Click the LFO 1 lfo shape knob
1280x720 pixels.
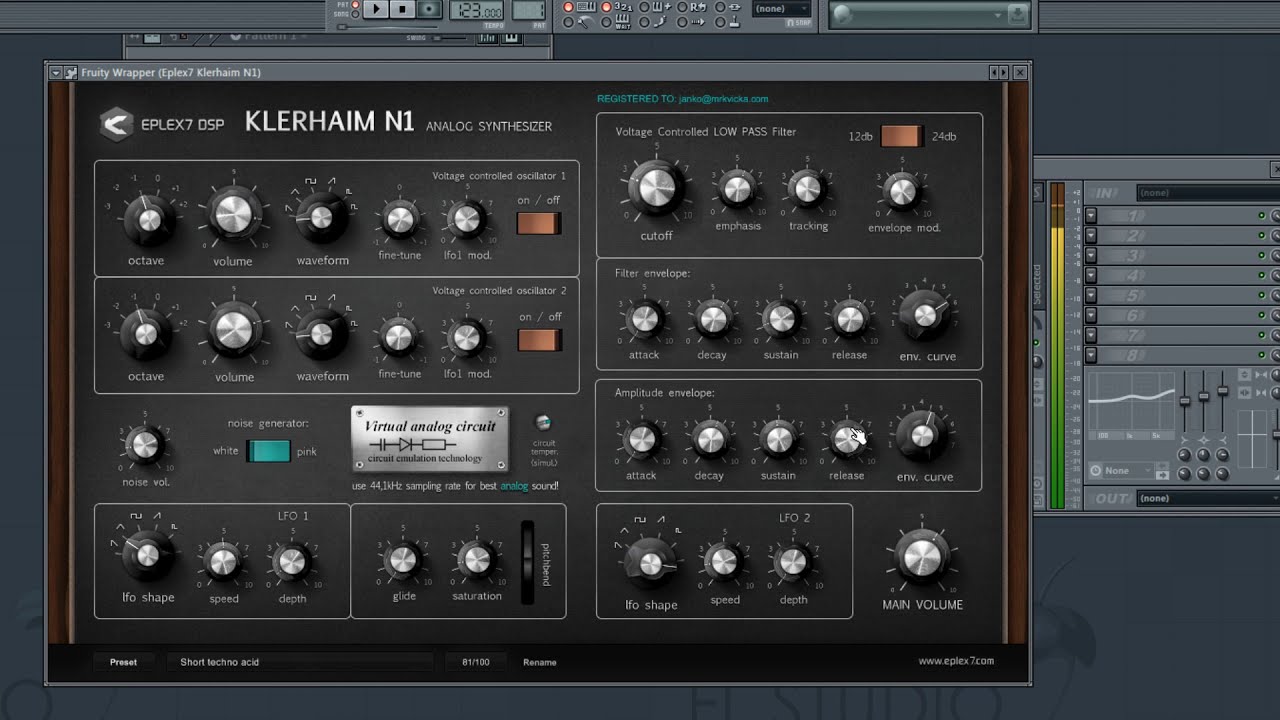148,553
